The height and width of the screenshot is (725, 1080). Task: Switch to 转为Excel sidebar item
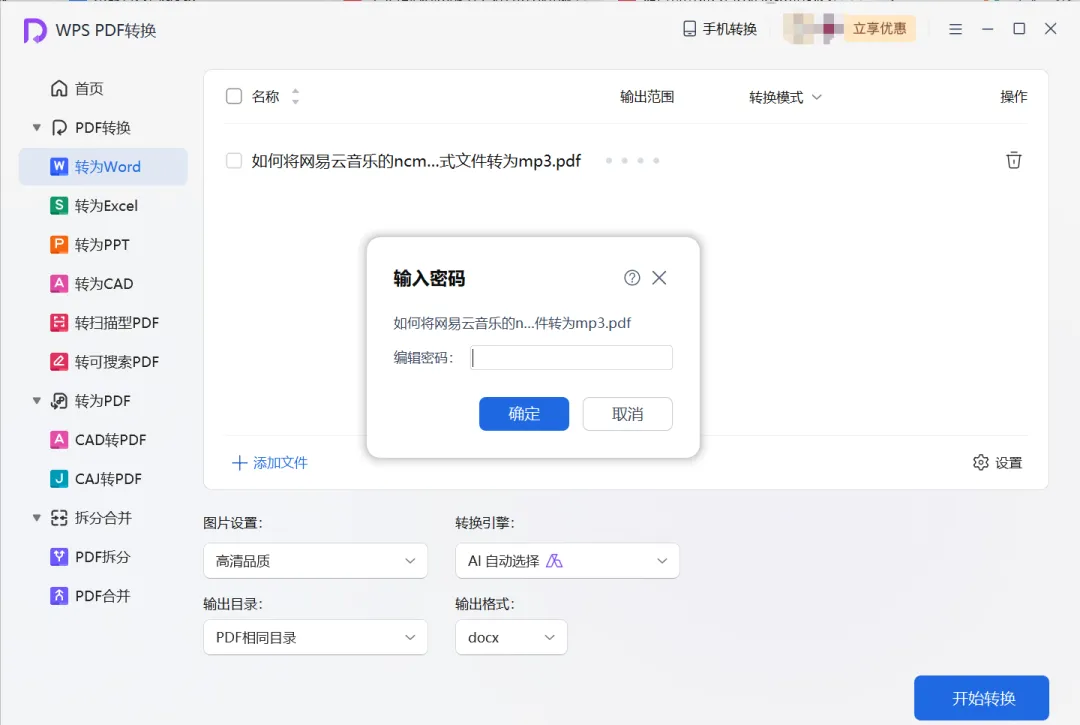[103, 205]
